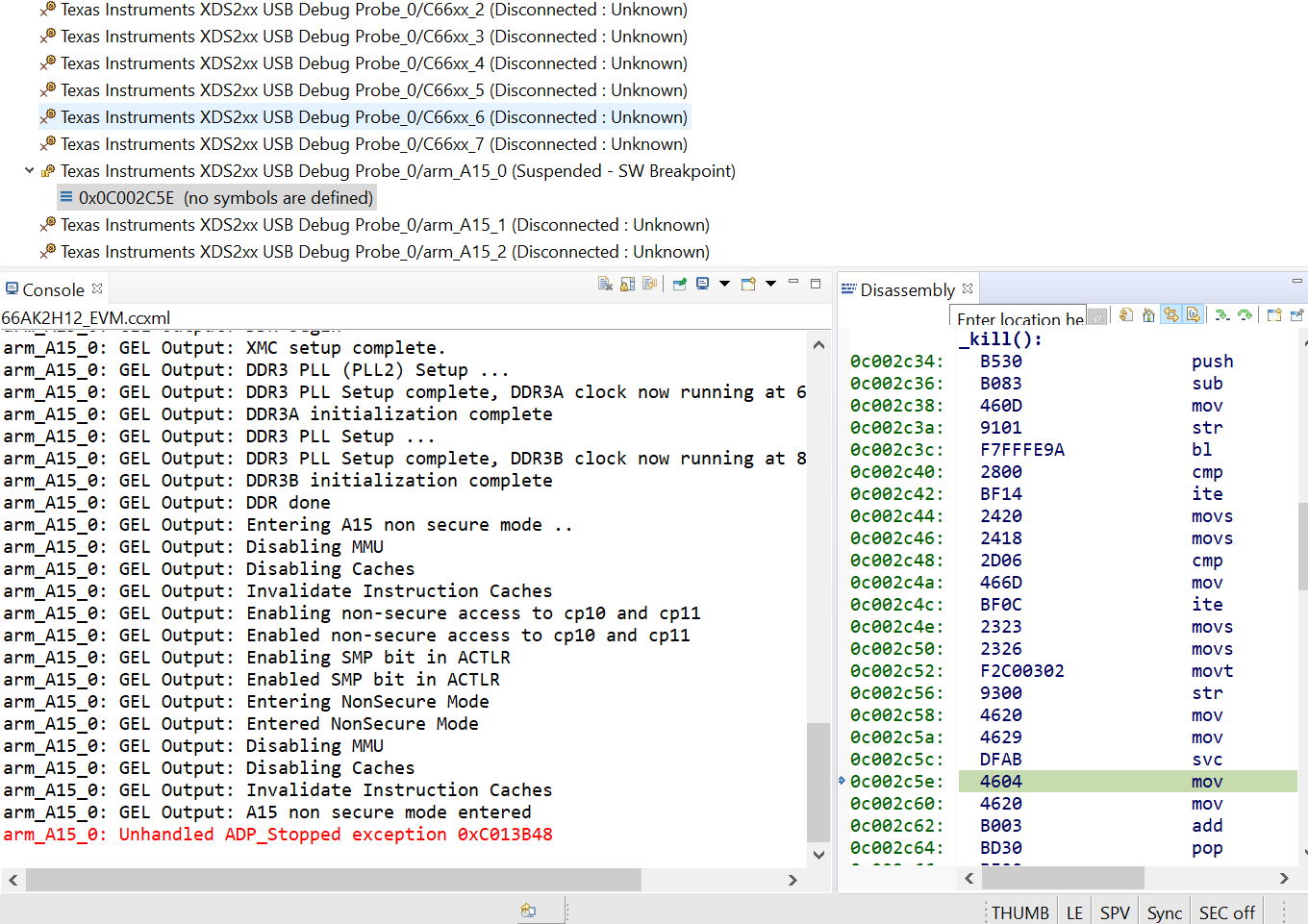Close the Console tab
The width and height of the screenshot is (1308, 924).
point(97,288)
